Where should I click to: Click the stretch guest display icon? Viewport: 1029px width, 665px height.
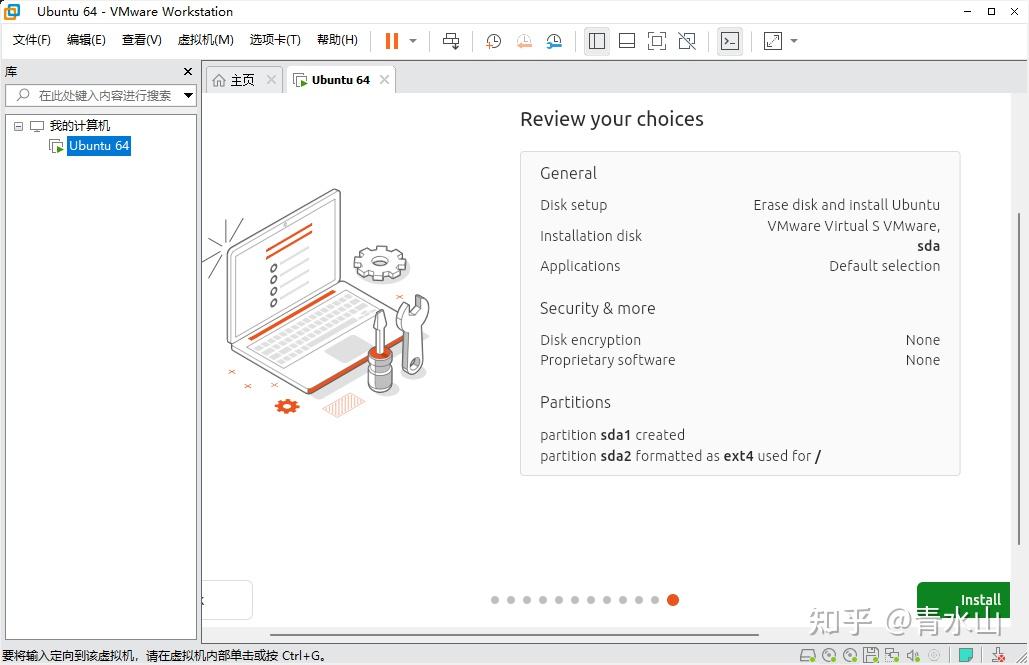(773, 41)
